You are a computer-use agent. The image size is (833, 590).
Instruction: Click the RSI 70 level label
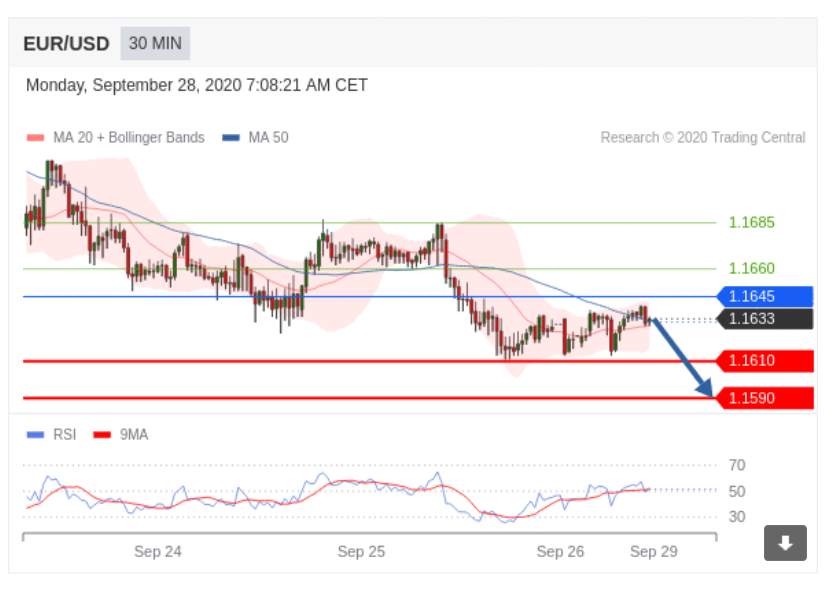737,466
